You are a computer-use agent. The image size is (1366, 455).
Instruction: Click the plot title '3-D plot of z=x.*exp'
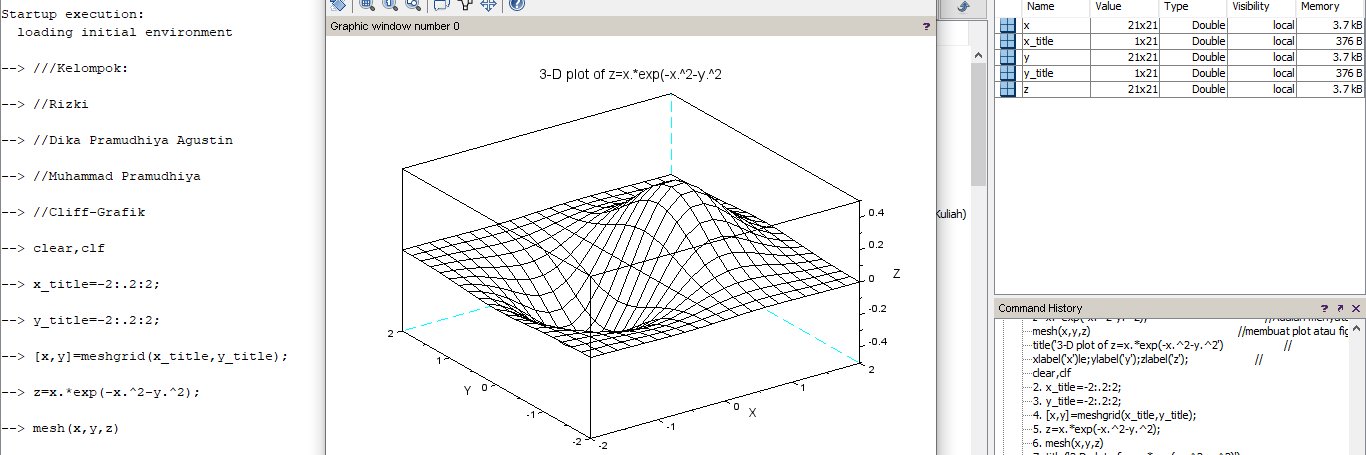coord(631,73)
